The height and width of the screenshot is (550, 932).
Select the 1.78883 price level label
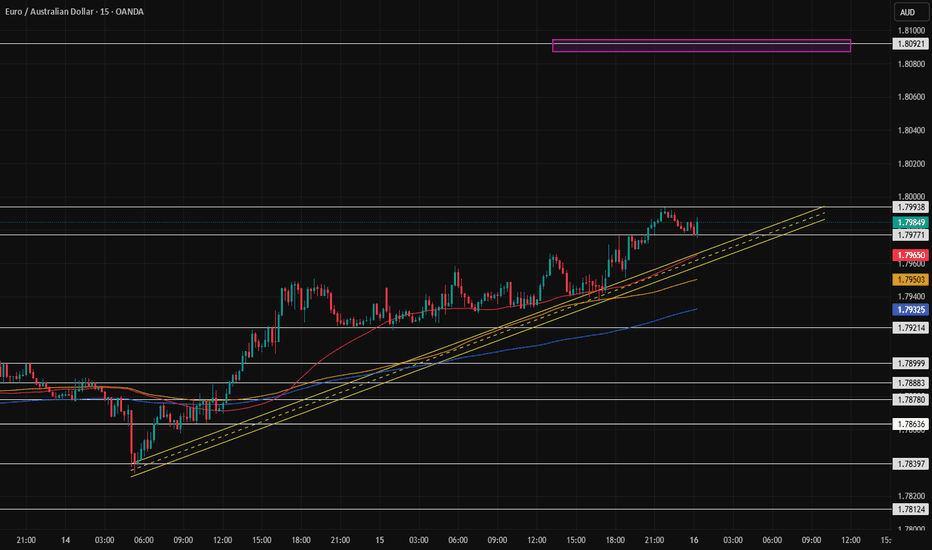pos(911,383)
